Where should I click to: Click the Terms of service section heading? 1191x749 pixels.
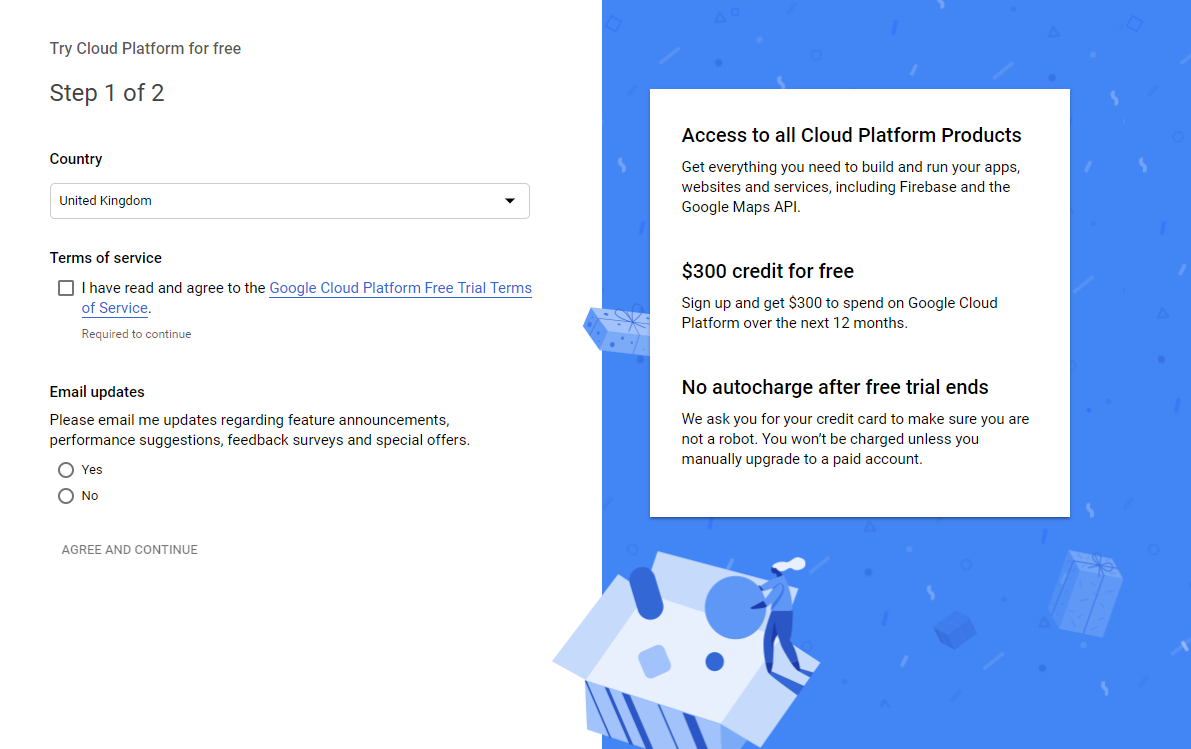tap(105, 257)
